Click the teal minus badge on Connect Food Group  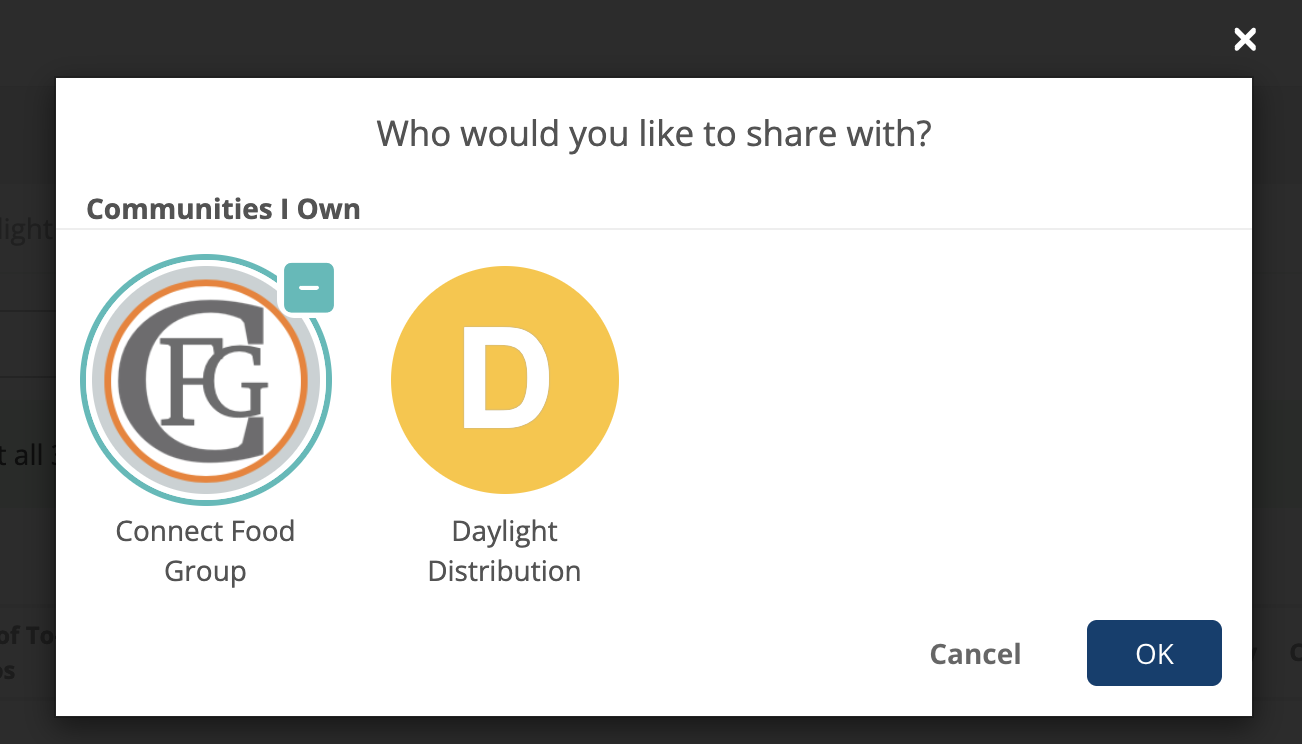tap(309, 288)
